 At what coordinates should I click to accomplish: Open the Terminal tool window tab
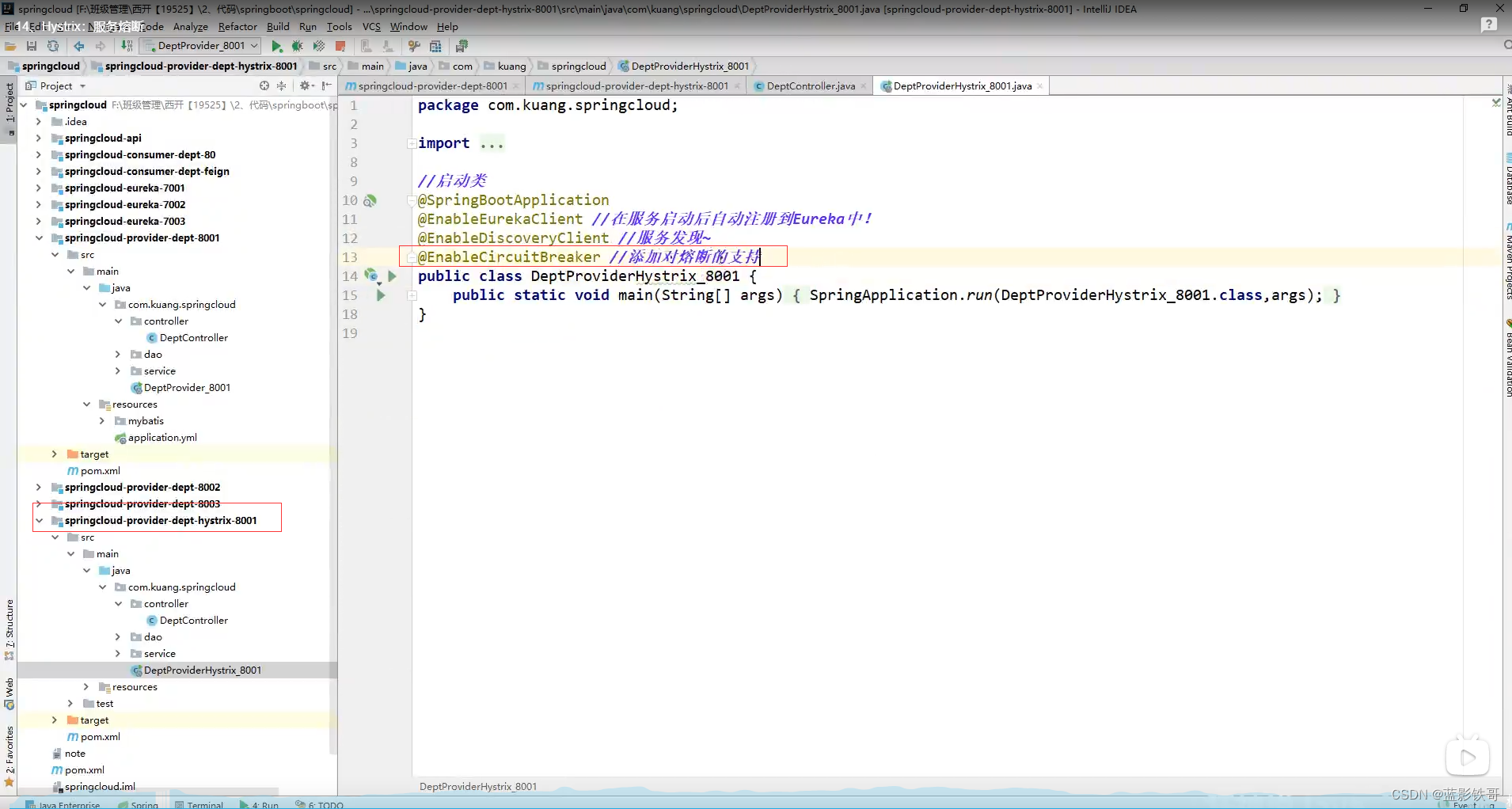click(x=199, y=804)
